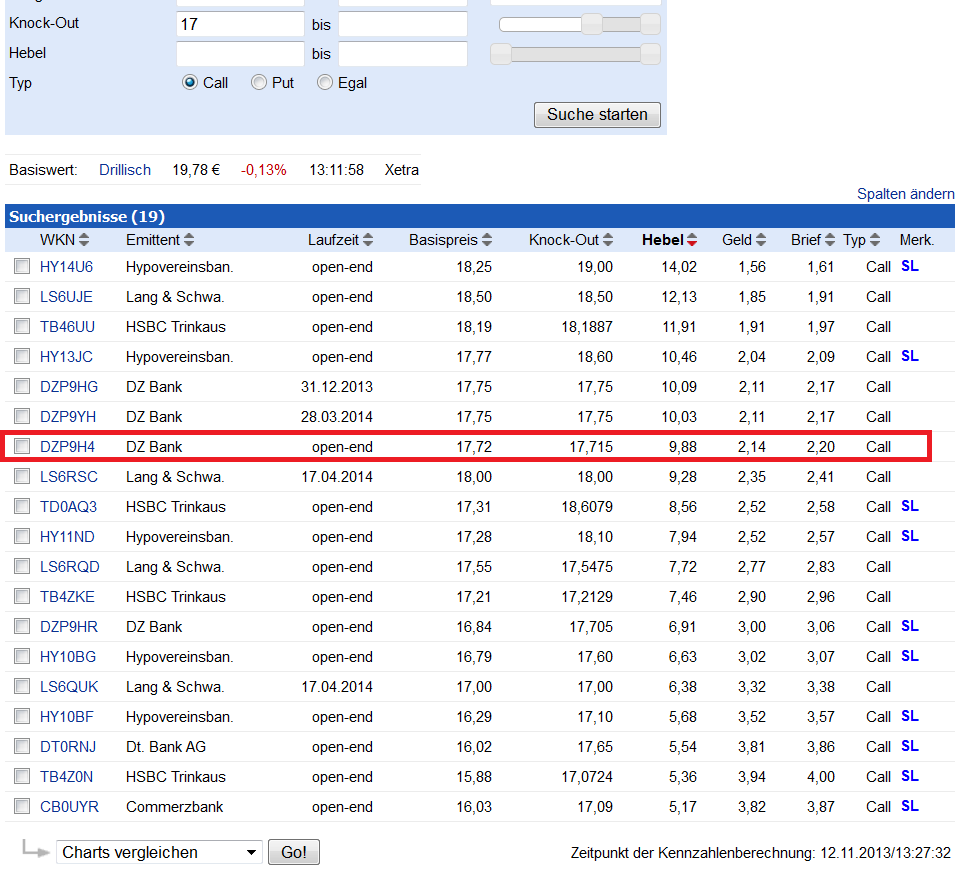
Task: Sort by Emittent column sort icon
Action: click(x=189, y=240)
